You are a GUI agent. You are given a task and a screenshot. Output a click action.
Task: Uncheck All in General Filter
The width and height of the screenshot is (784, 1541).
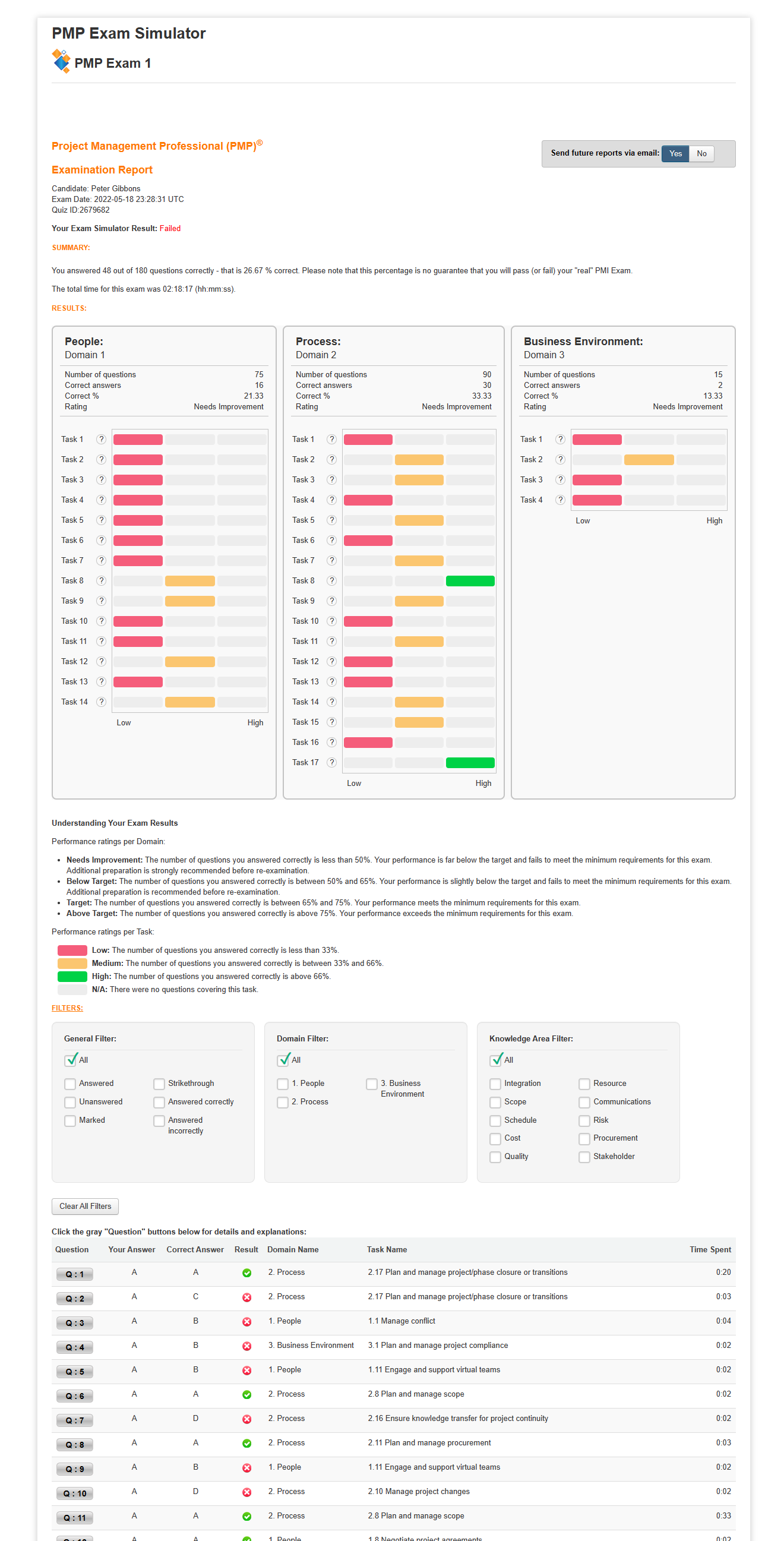pos(71,1060)
